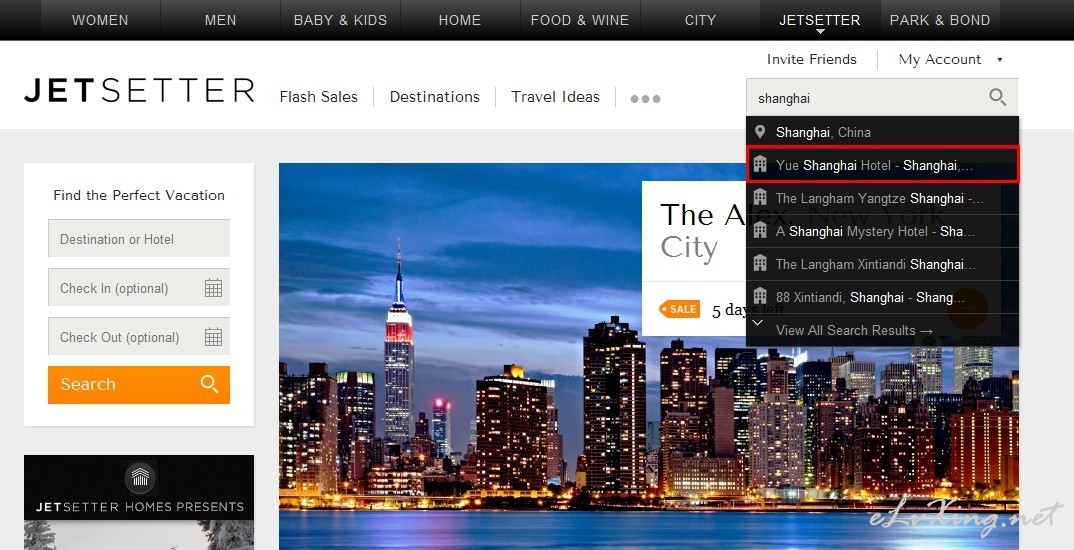The width and height of the screenshot is (1074, 550).
Task: Click hotel icon beside A Shanghai Mystery Hotel
Action: (760, 230)
